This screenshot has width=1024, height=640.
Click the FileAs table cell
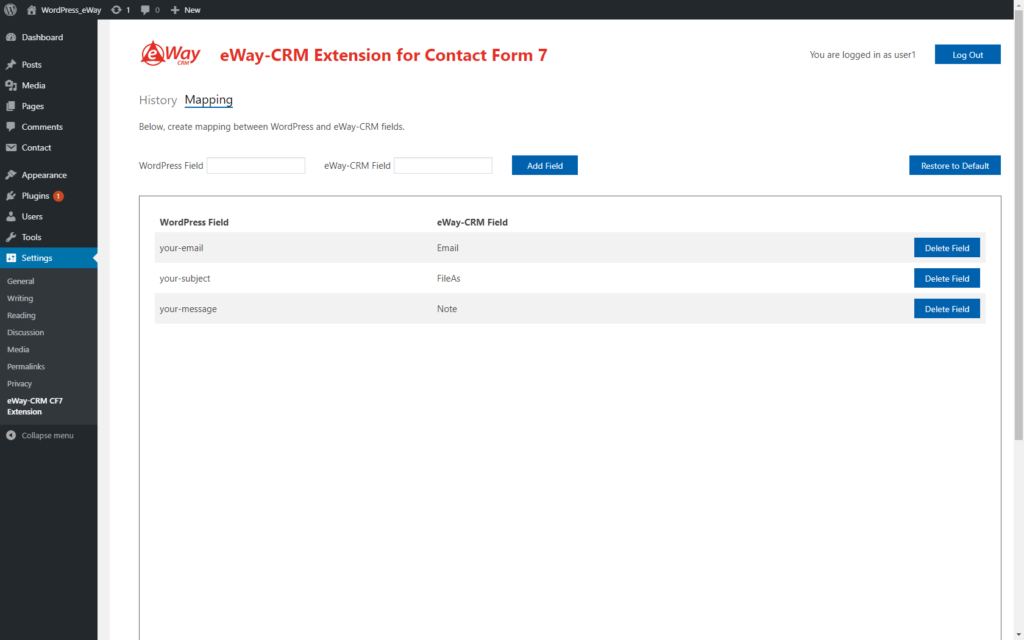coord(449,278)
